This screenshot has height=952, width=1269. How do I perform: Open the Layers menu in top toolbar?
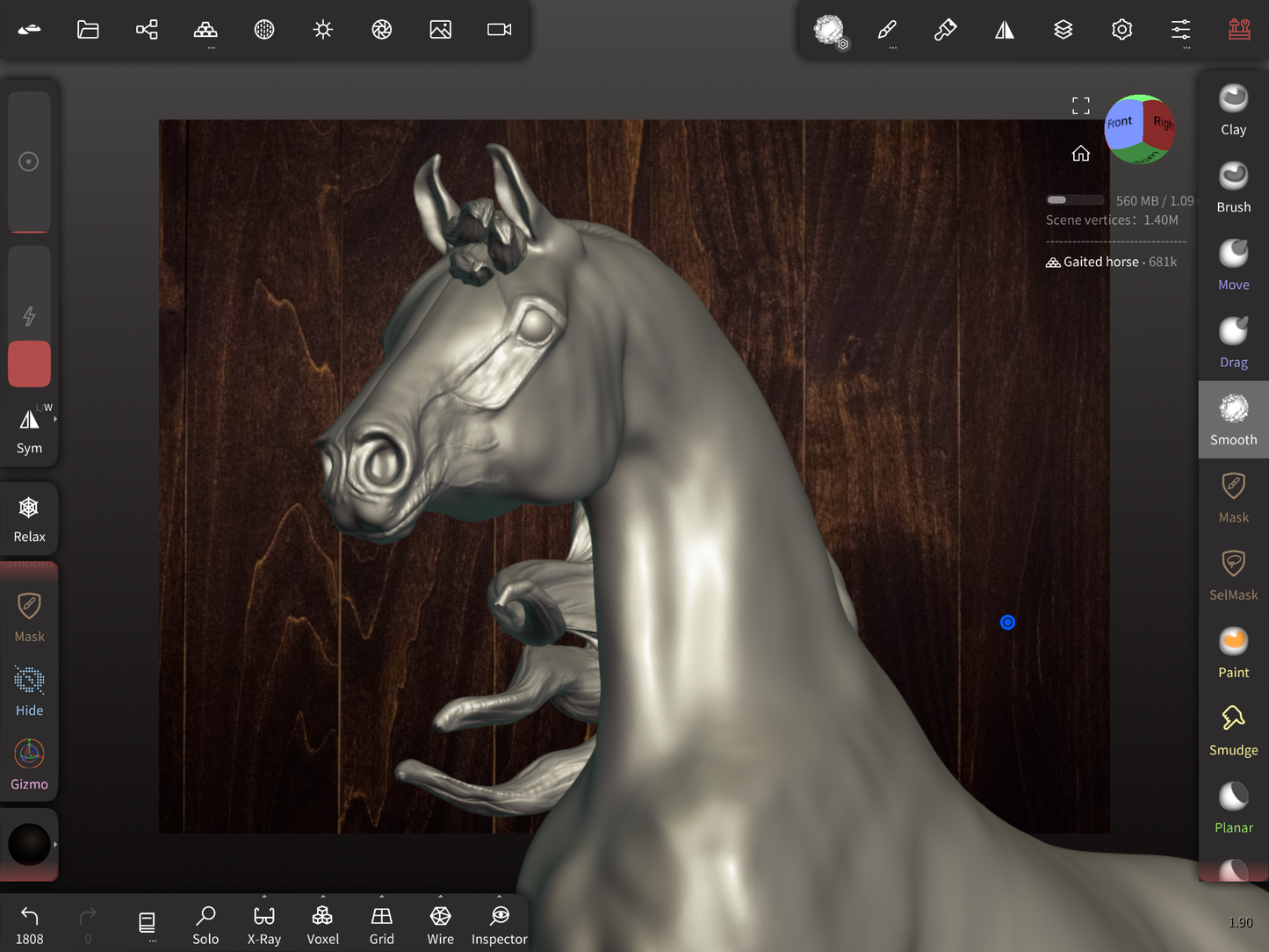click(1063, 30)
